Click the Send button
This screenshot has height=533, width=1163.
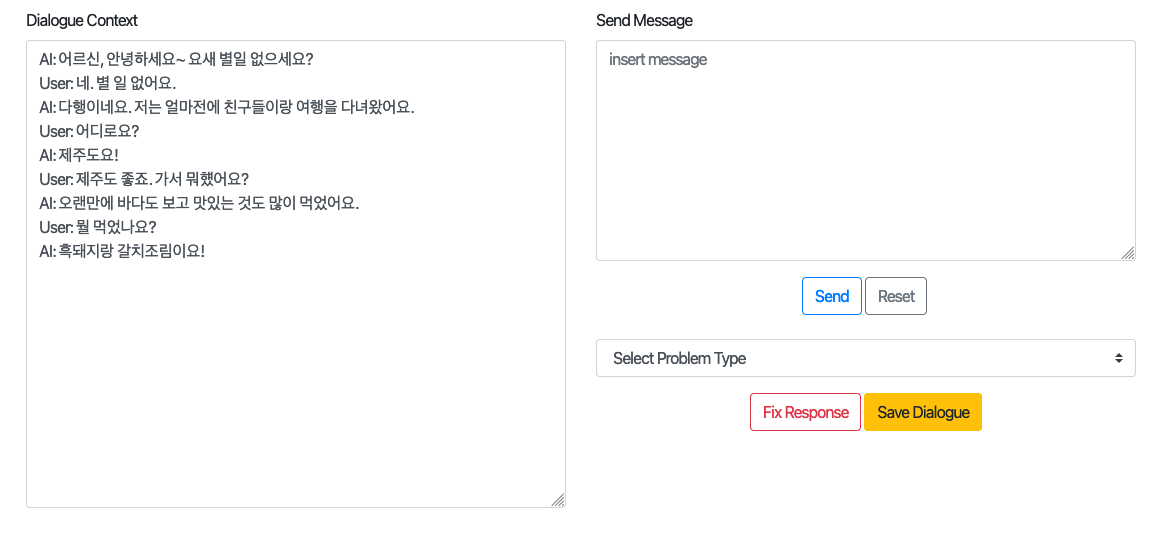point(831,296)
